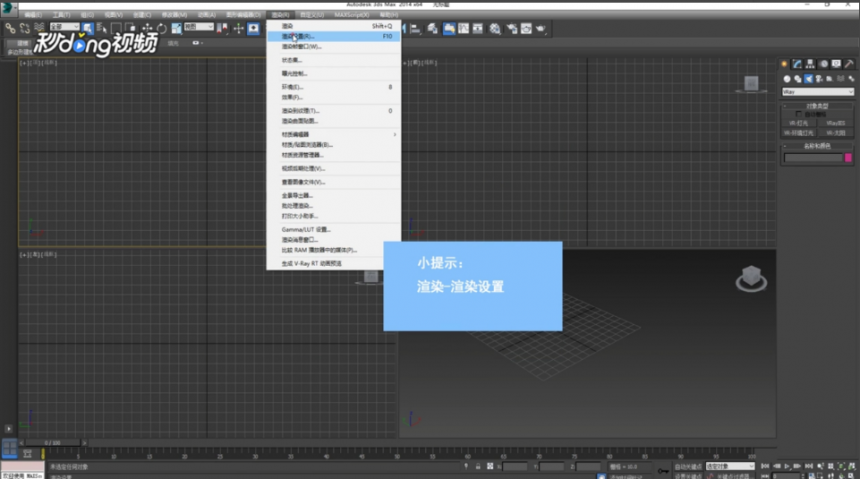Click the VR-太阳 button
The width and height of the screenshot is (860, 479).
coord(836,133)
